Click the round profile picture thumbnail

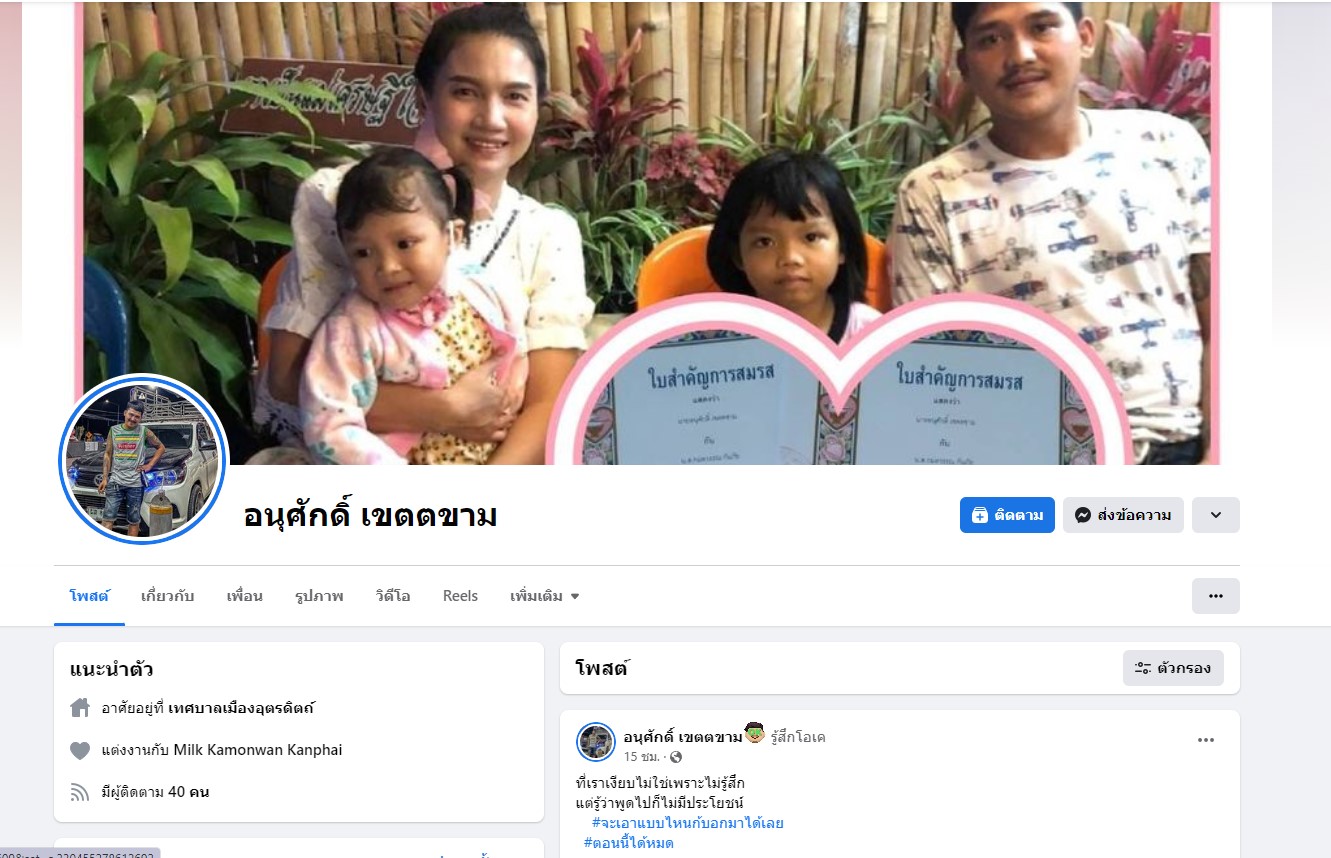(144, 461)
